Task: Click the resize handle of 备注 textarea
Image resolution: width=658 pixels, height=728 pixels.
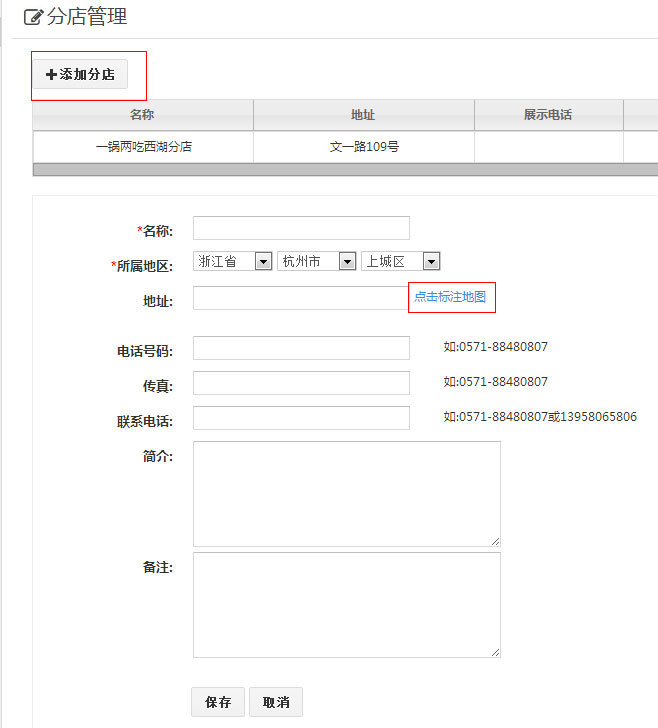Action: (495, 652)
